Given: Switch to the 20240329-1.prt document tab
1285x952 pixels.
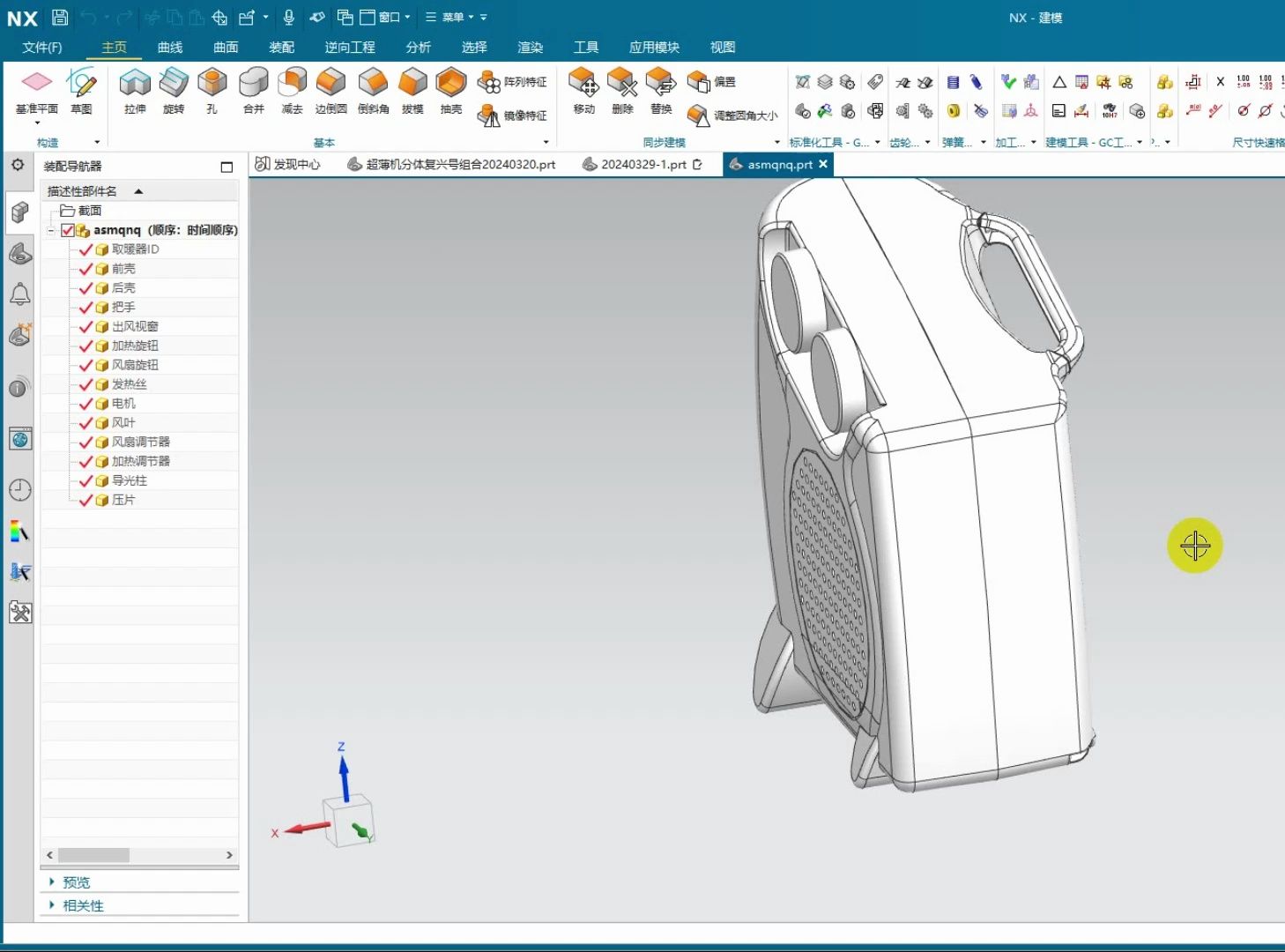Looking at the screenshot, I should pyautogui.click(x=642, y=165).
